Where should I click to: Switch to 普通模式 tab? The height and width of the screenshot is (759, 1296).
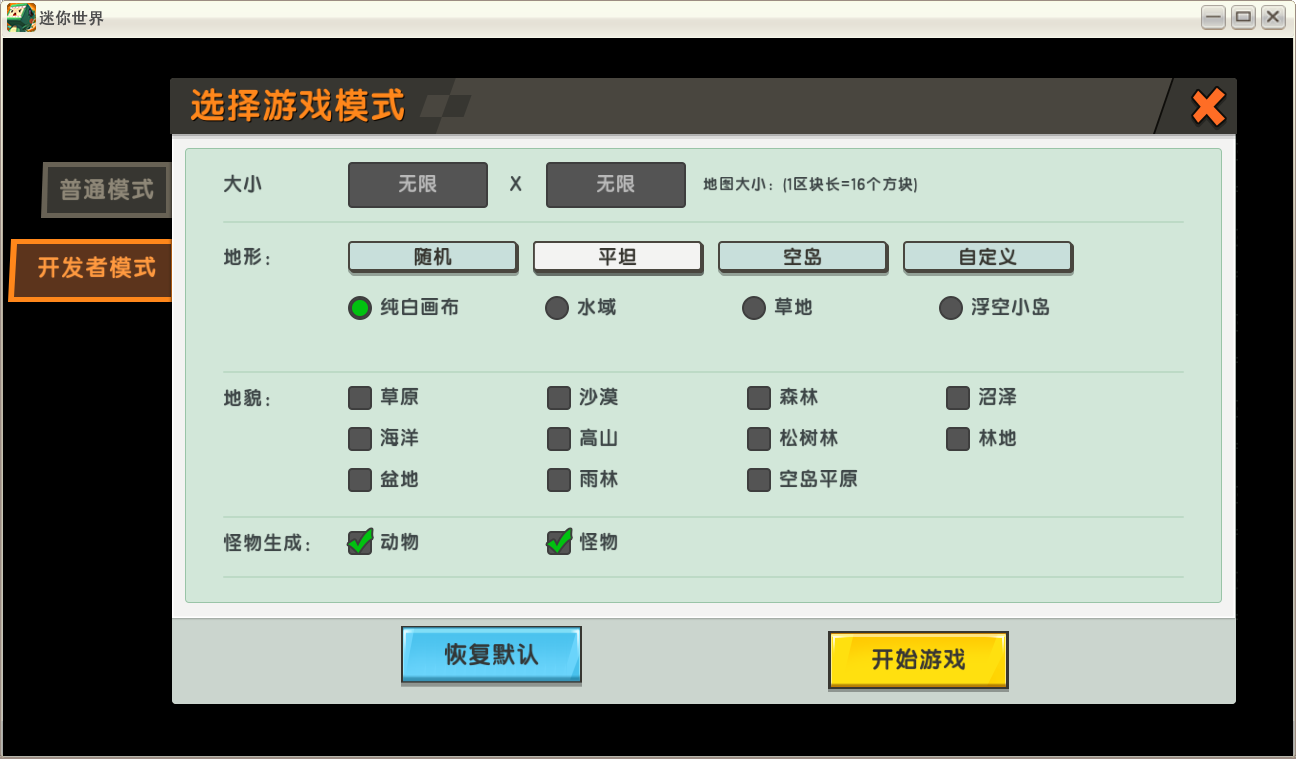coord(106,189)
